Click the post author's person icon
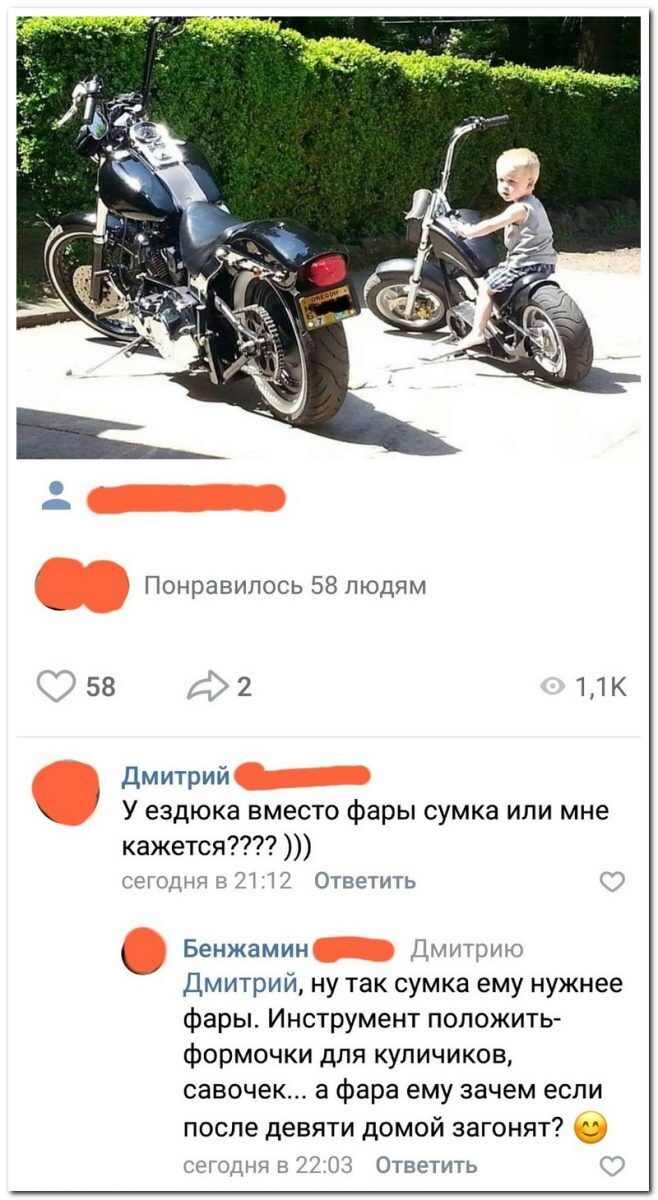The height and width of the screenshot is (1200, 658). 56,496
